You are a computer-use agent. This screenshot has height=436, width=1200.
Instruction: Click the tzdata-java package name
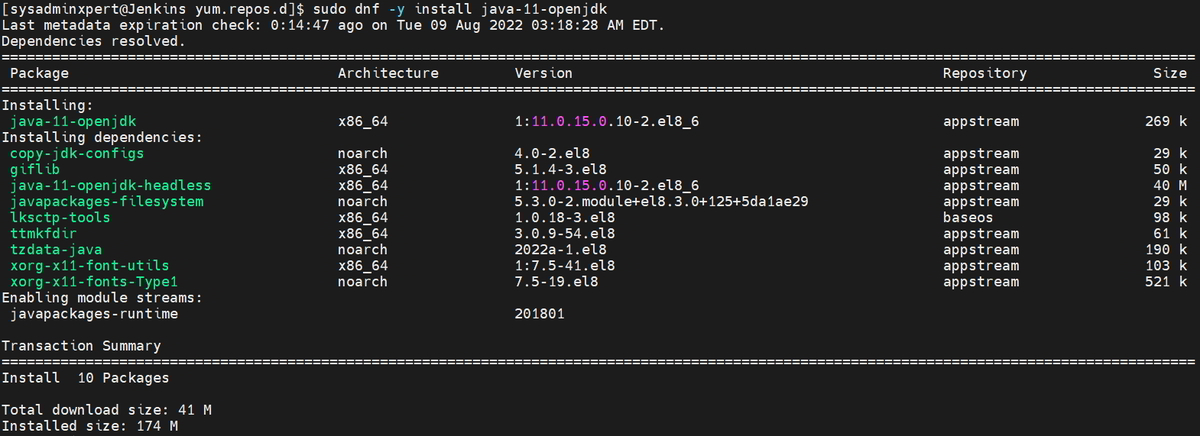tap(56, 249)
